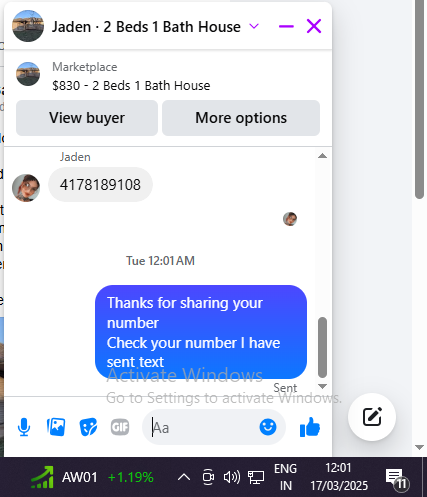The width and height of the screenshot is (427, 497).
Task: Minimize the Jaden chat window
Action: click(x=286, y=26)
